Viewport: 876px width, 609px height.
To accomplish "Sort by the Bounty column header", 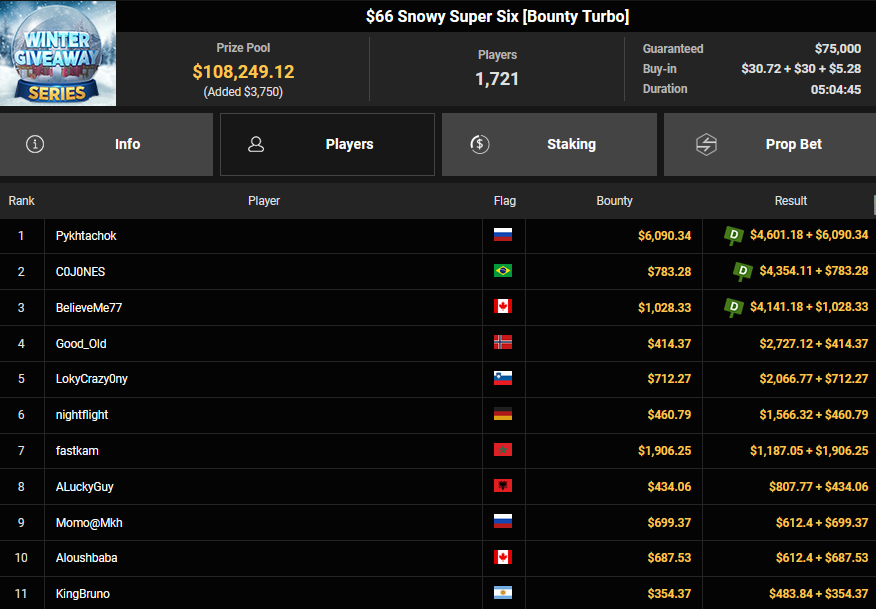I will 614,201.
